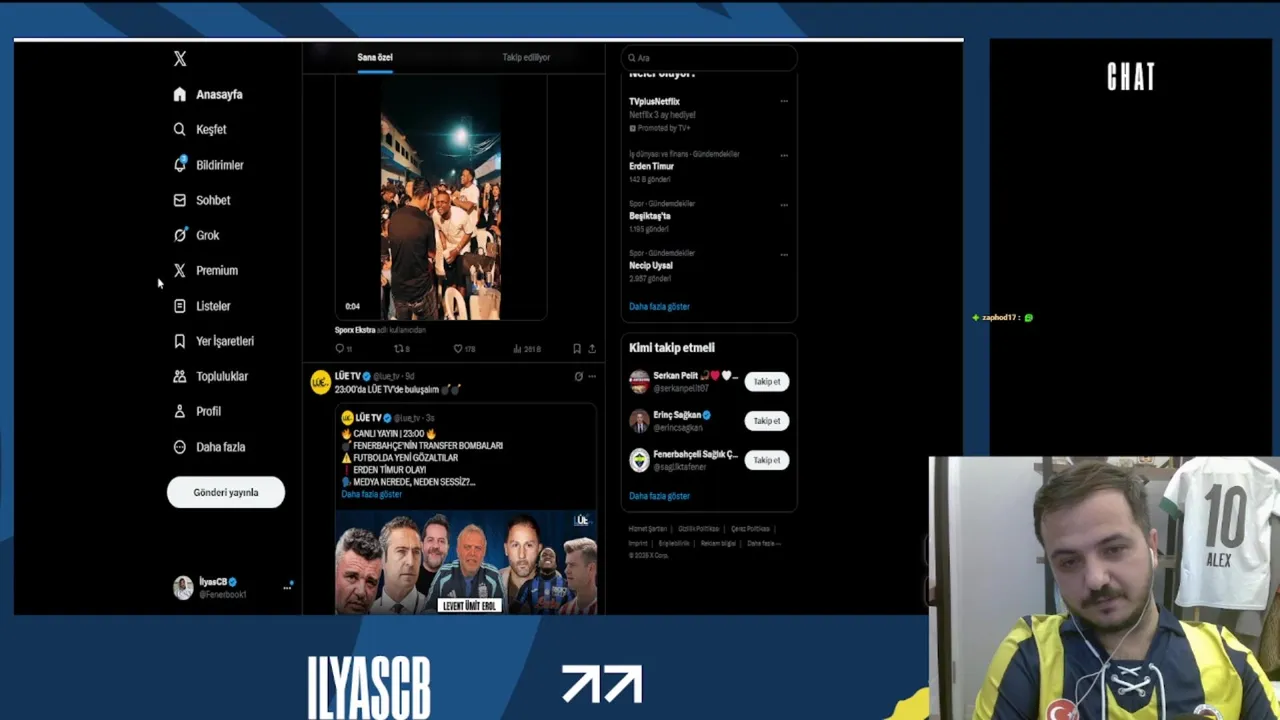This screenshot has width=1280, height=720.
Task: Open more options for Necip Uysal trend
Action: [x=784, y=254]
